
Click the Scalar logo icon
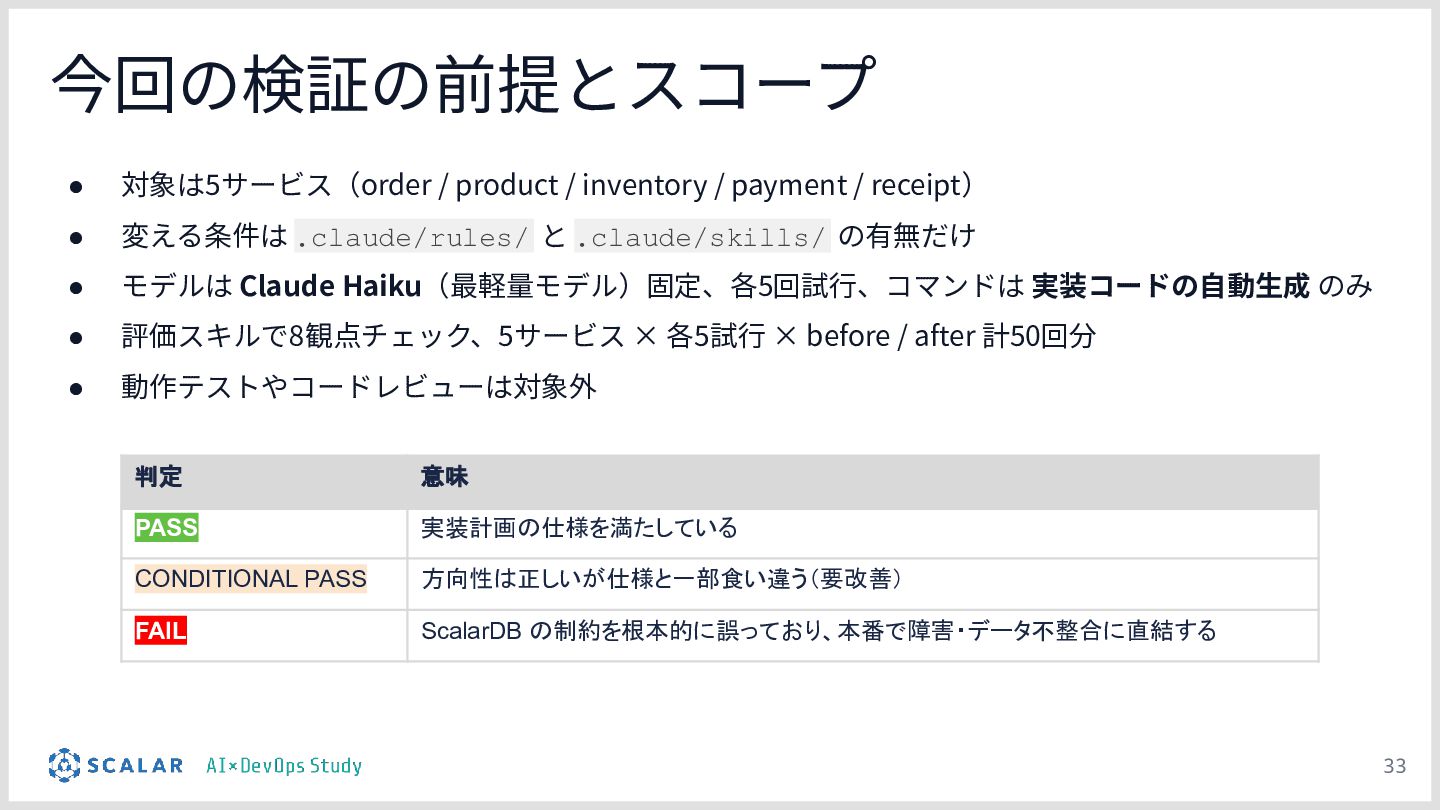coord(63,765)
